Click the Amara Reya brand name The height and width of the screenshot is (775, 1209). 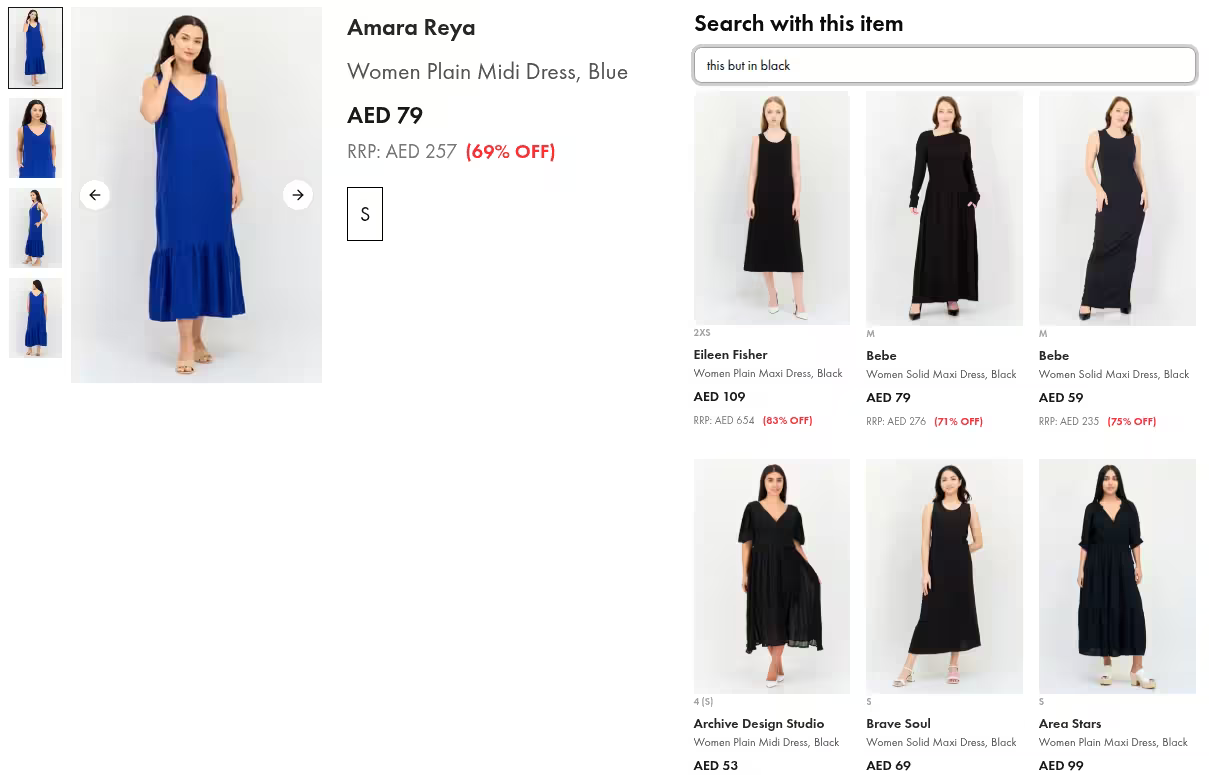(x=411, y=27)
